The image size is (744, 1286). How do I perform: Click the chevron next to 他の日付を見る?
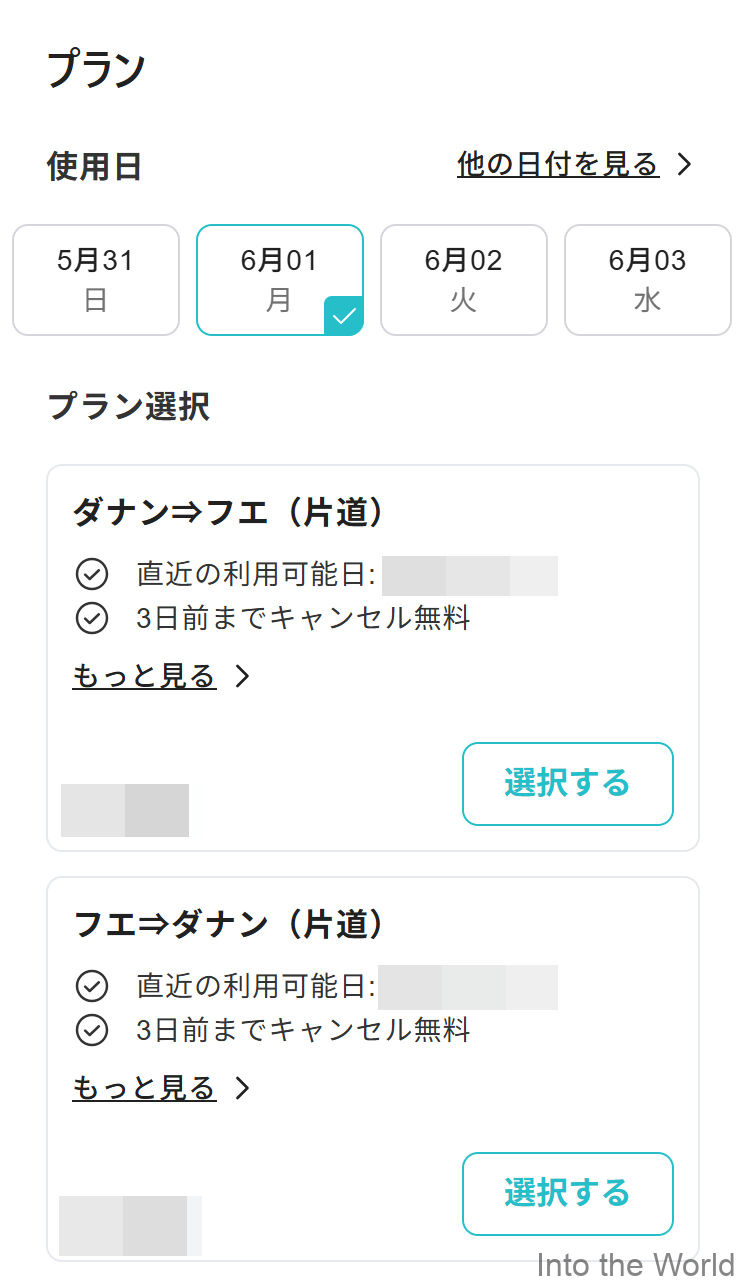(687, 164)
